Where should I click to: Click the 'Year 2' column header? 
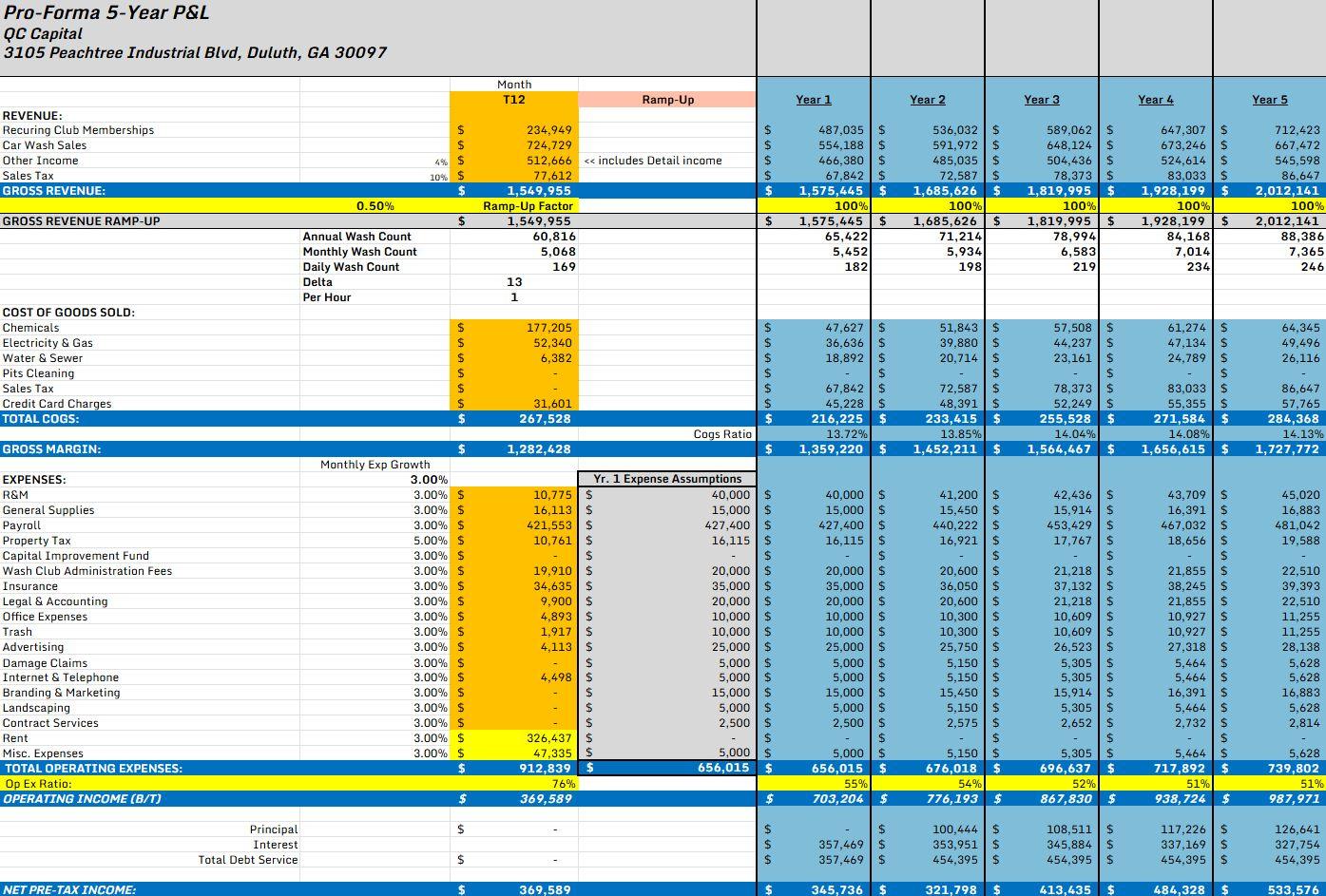(928, 100)
